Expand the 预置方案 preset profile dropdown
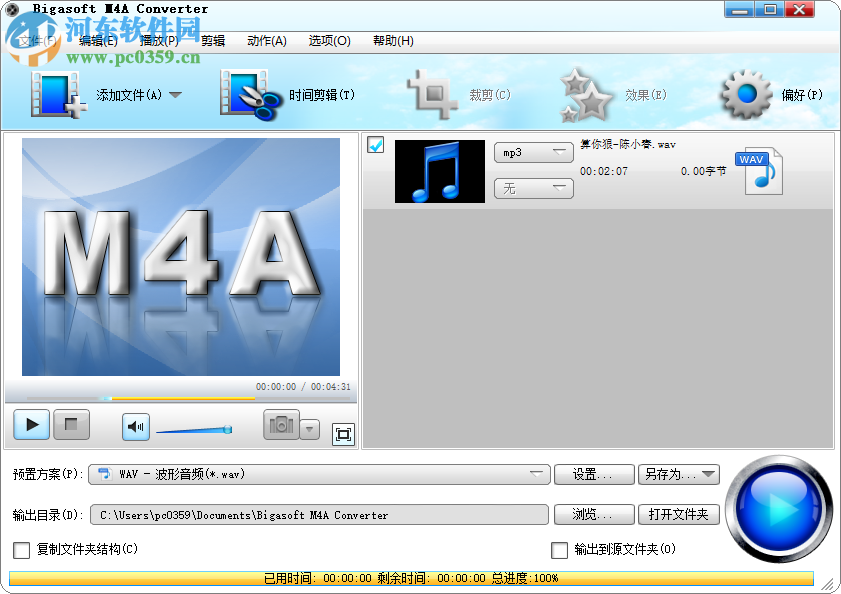 [535, 475]
